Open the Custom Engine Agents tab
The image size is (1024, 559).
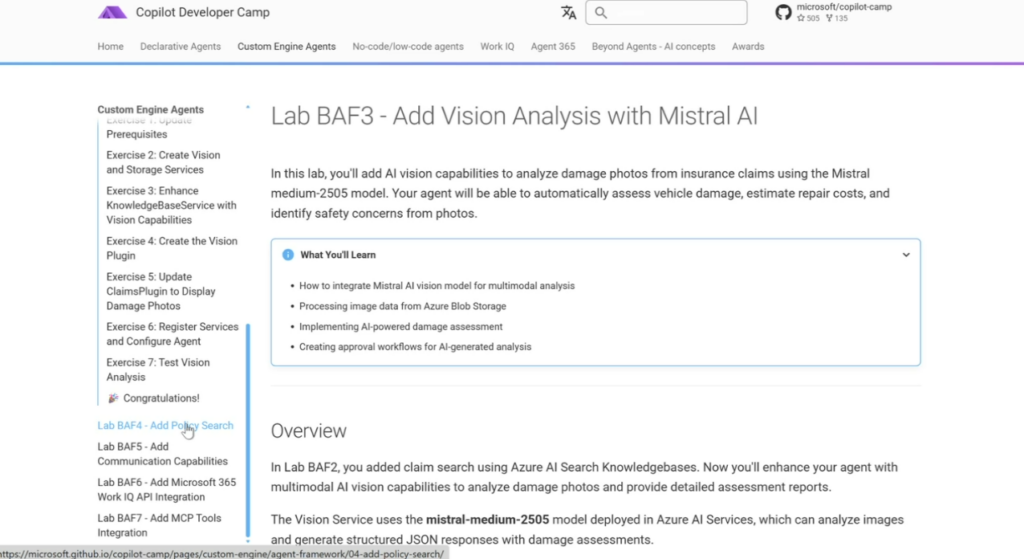[286, 46]
